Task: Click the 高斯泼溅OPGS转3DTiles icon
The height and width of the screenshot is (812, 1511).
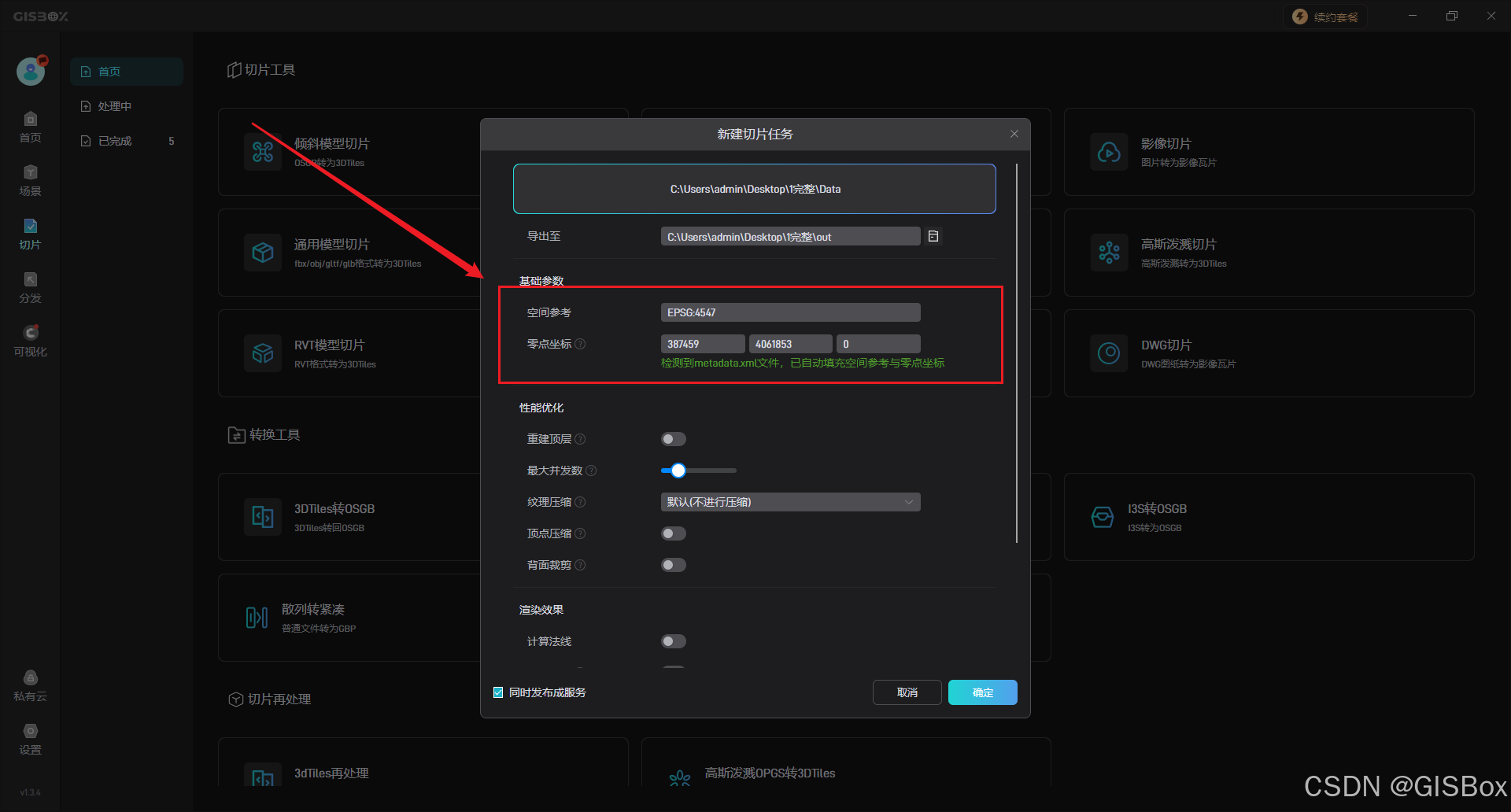Action: (x=680, y=778)
